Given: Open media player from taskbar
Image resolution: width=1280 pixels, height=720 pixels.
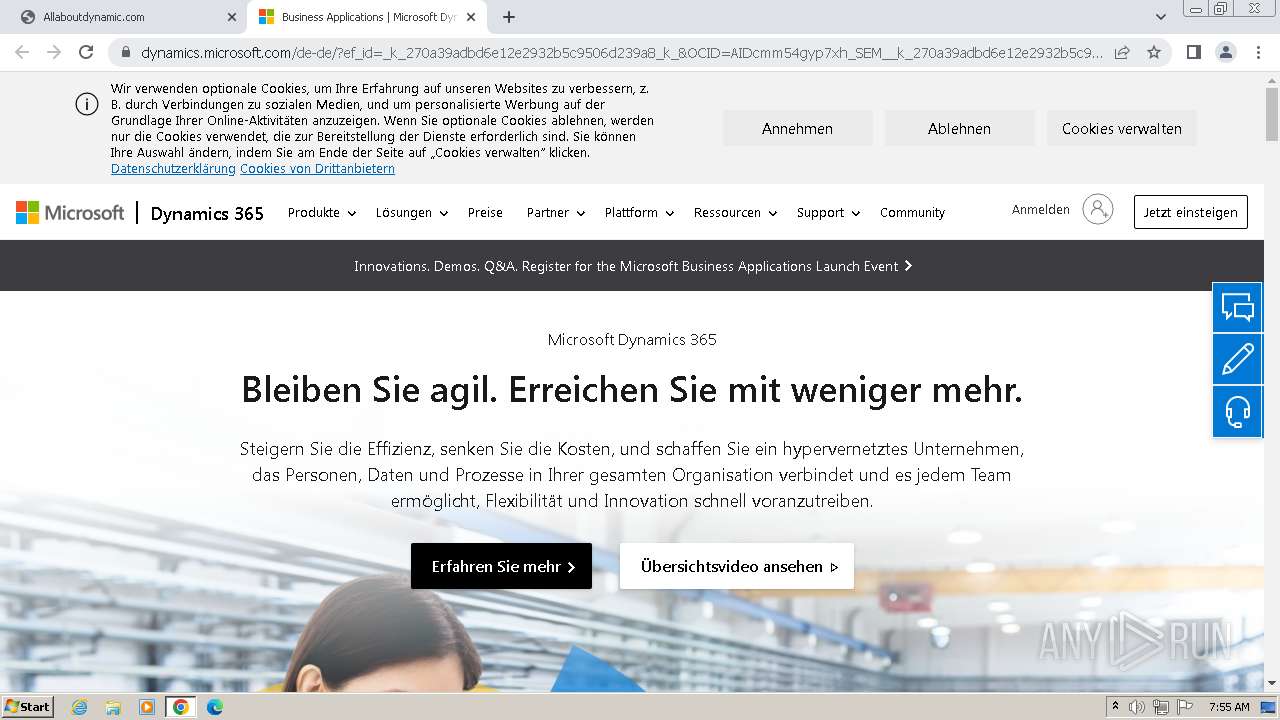Looking at the screenshot, I should [x=147, y=707].
